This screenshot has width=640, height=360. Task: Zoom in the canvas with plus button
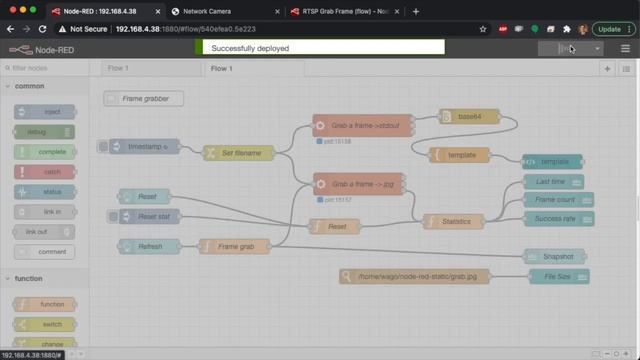[626, 354]
